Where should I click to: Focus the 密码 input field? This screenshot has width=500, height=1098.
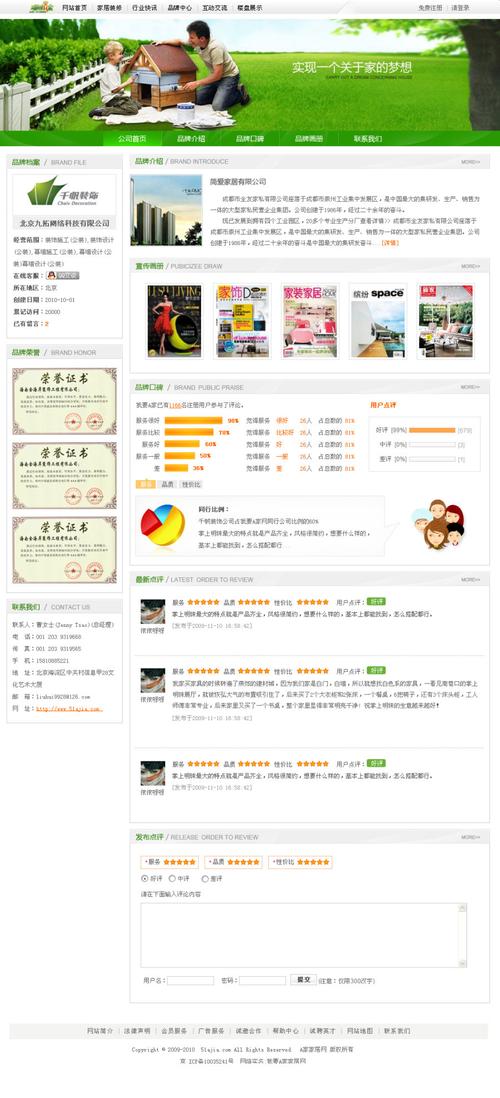coord(263,980)
